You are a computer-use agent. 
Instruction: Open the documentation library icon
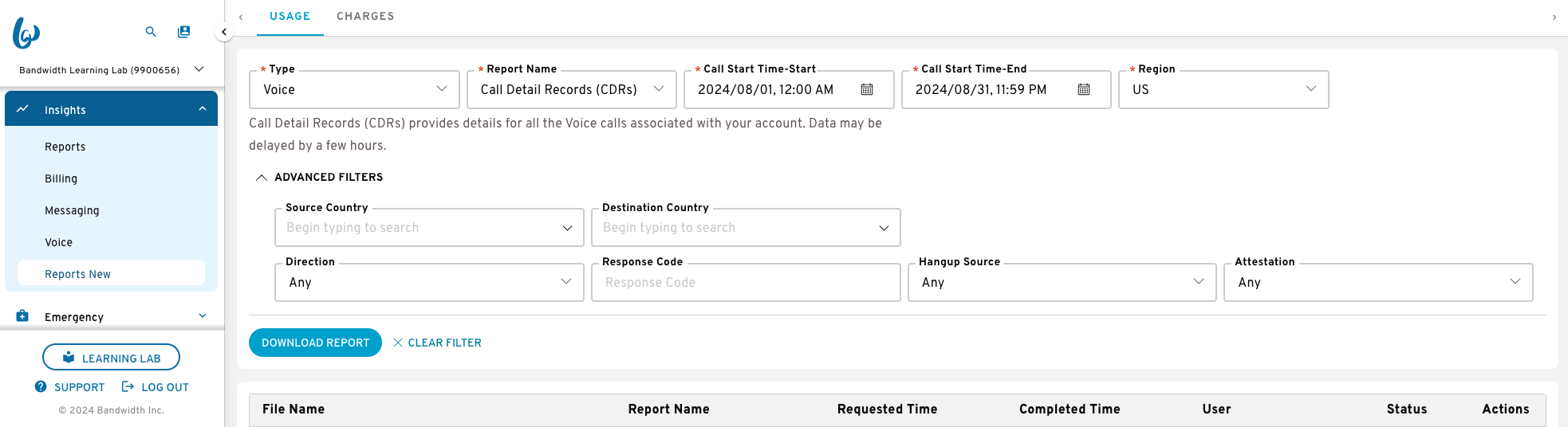(184, 32)
